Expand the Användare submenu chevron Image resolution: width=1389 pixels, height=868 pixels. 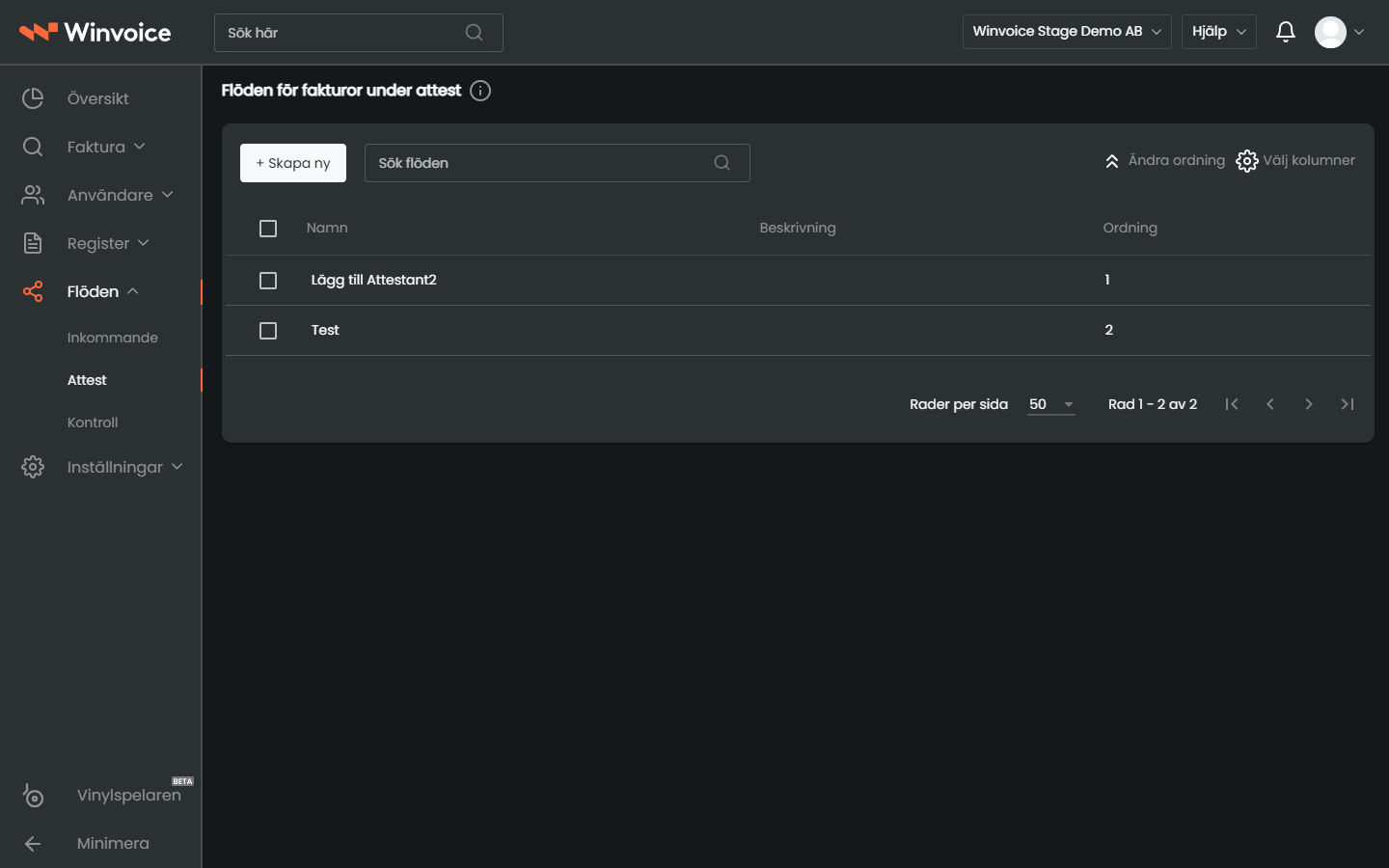168,195
